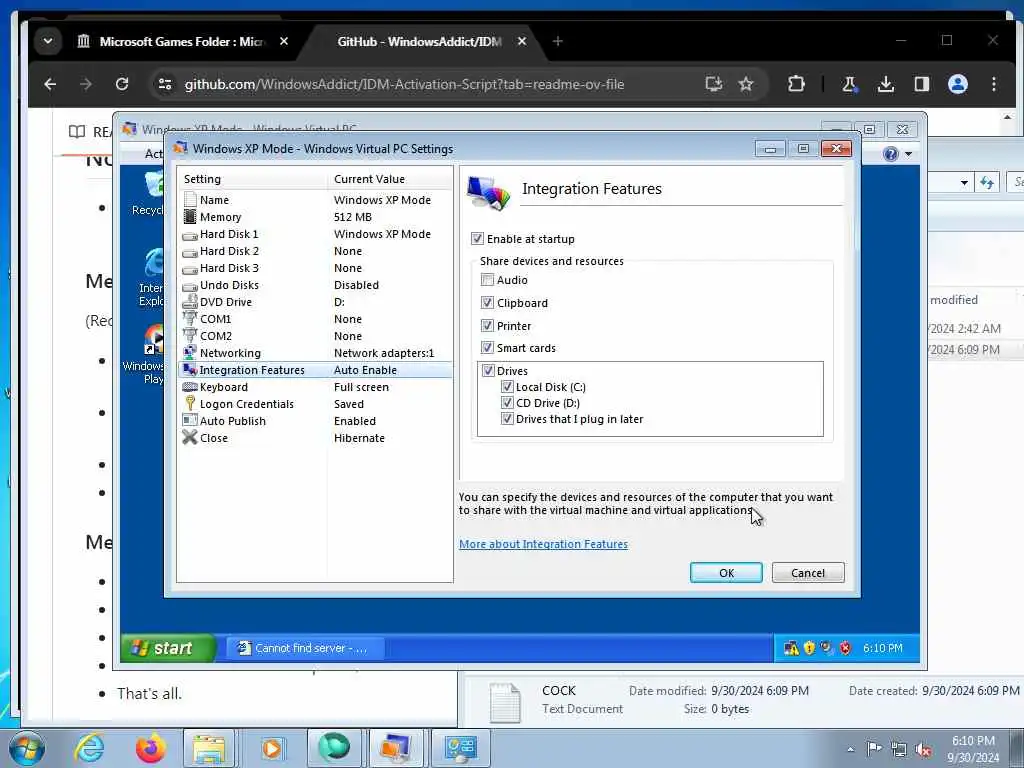Click the Close setting X icon
The image size is (1024, 768).
coord(189,438)
